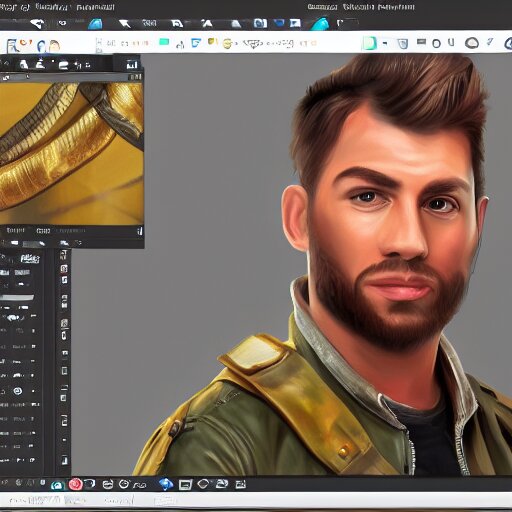512x512 pixels.
Task: Click the green rounded square icon in white toolbar
Action: coord(369,43)
